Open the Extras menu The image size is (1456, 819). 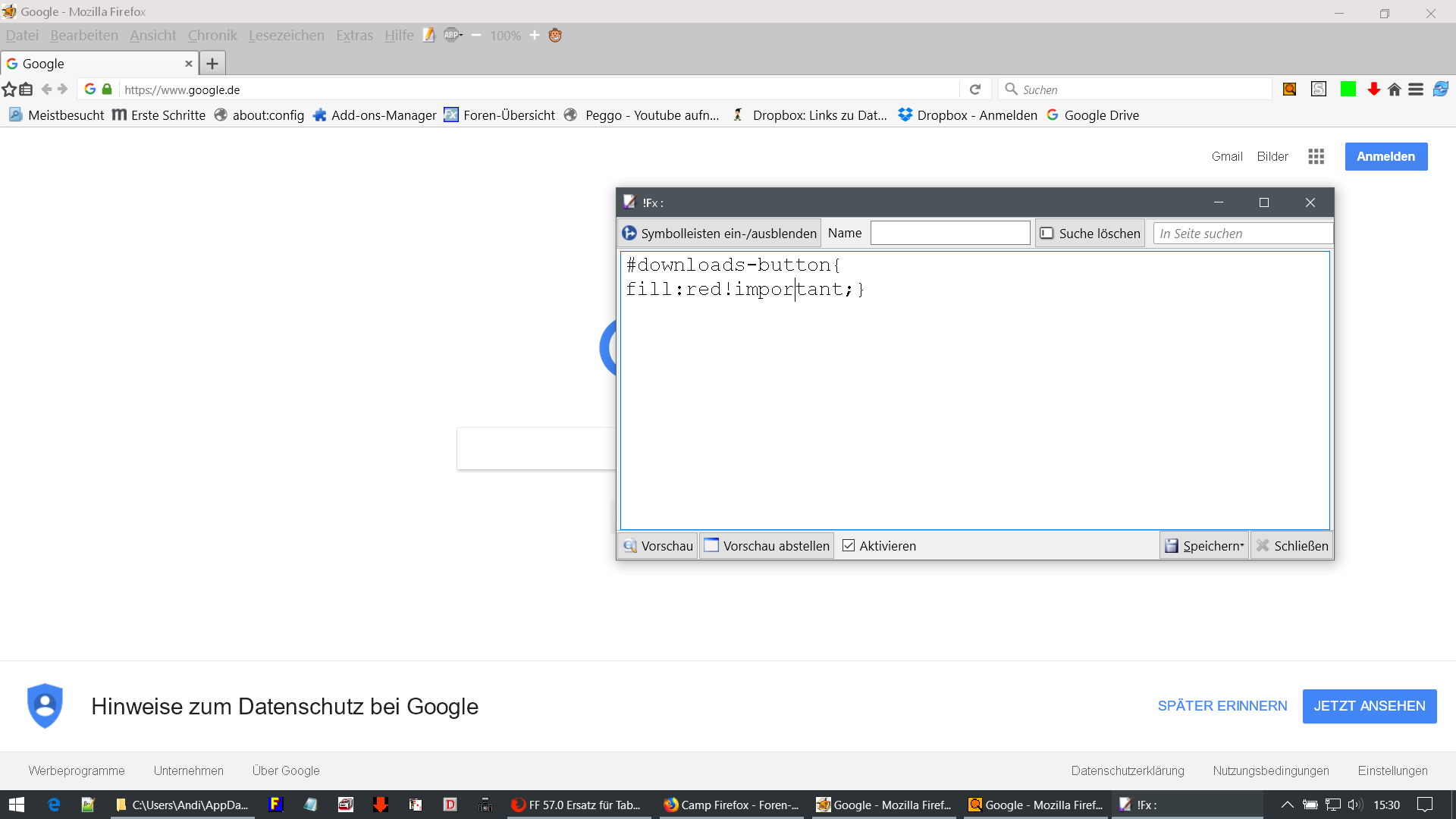point(354,35)
